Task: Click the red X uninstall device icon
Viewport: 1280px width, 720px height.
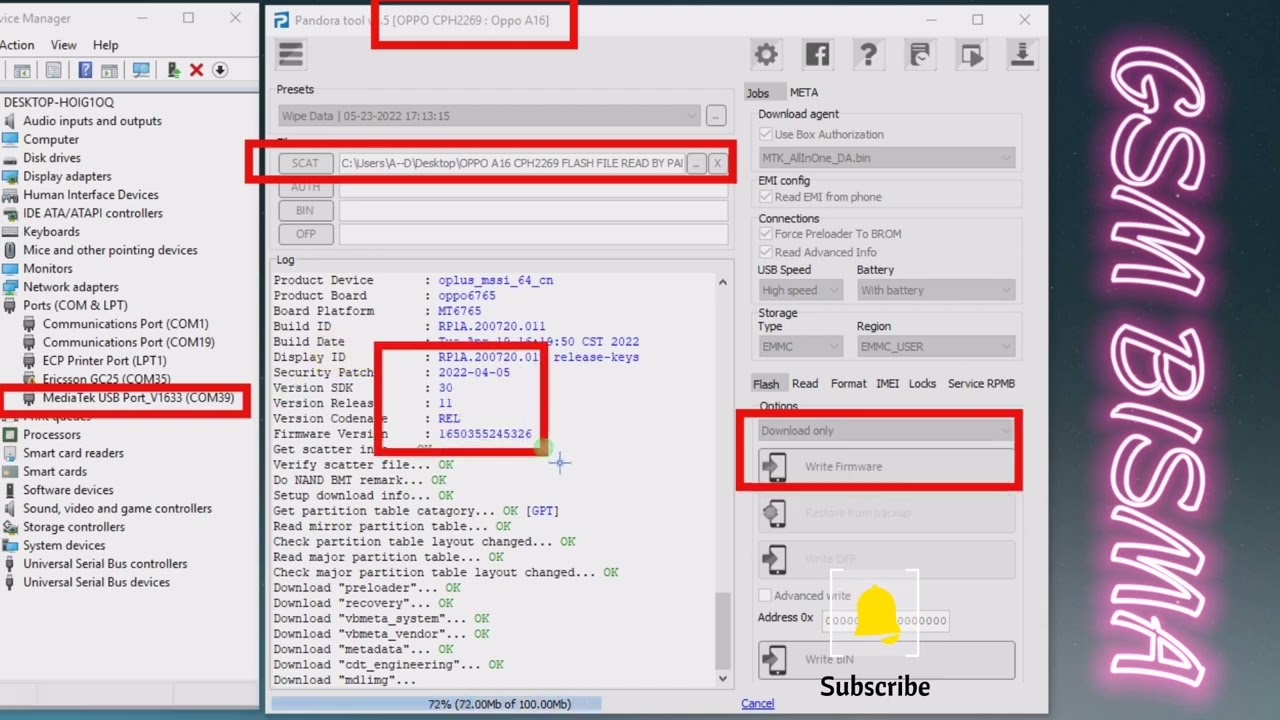Action: point(196,70)
